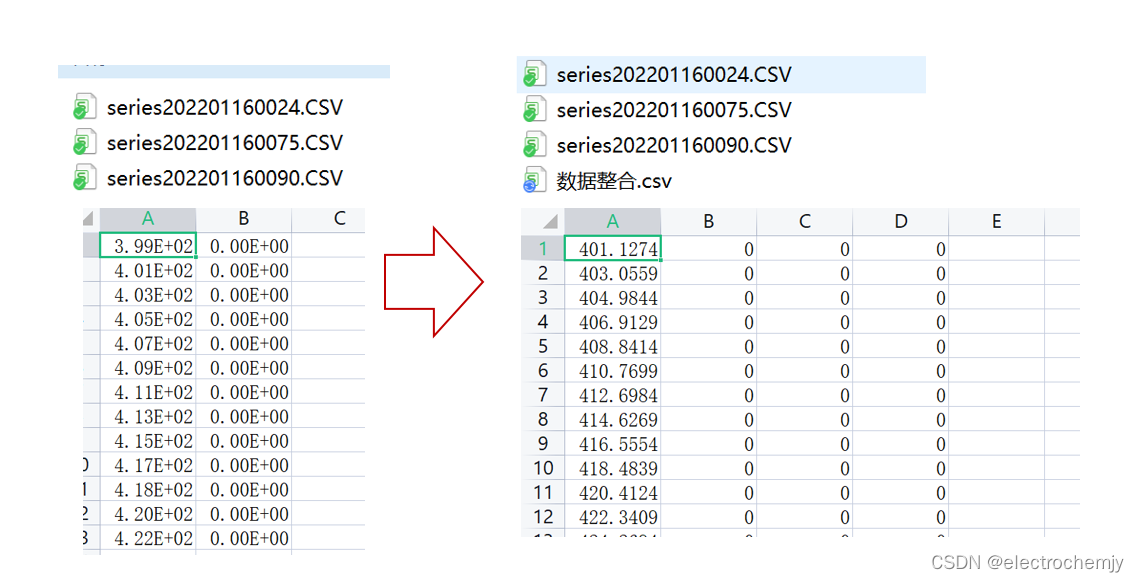Select row 7 header in right sheet
Screen dimensions: 1139x582
click(x=543, y=395)
